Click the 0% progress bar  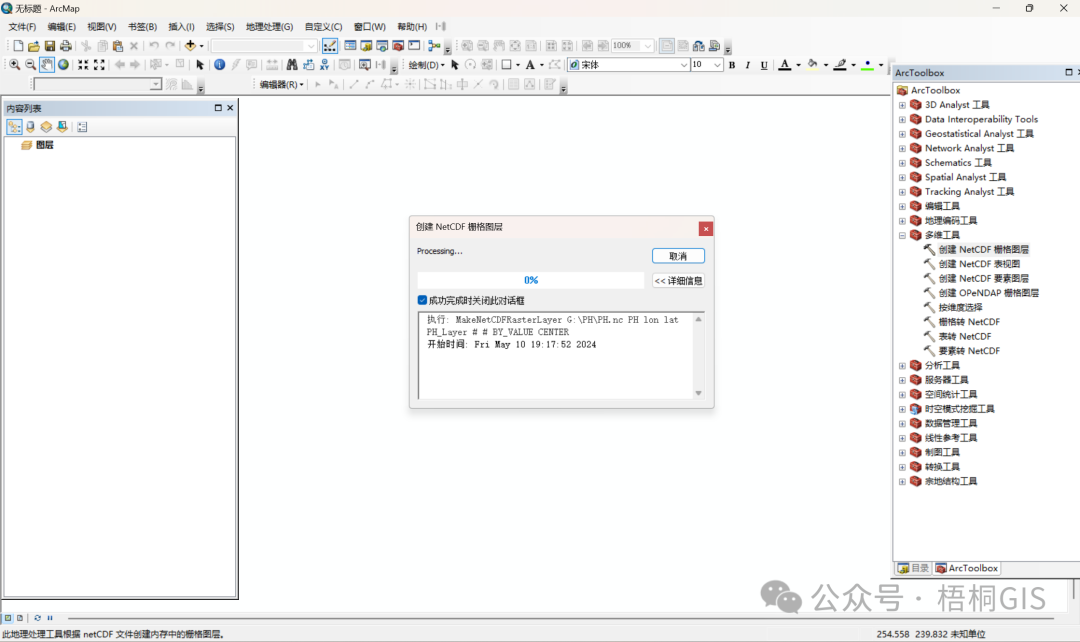[x=530, y=280]
